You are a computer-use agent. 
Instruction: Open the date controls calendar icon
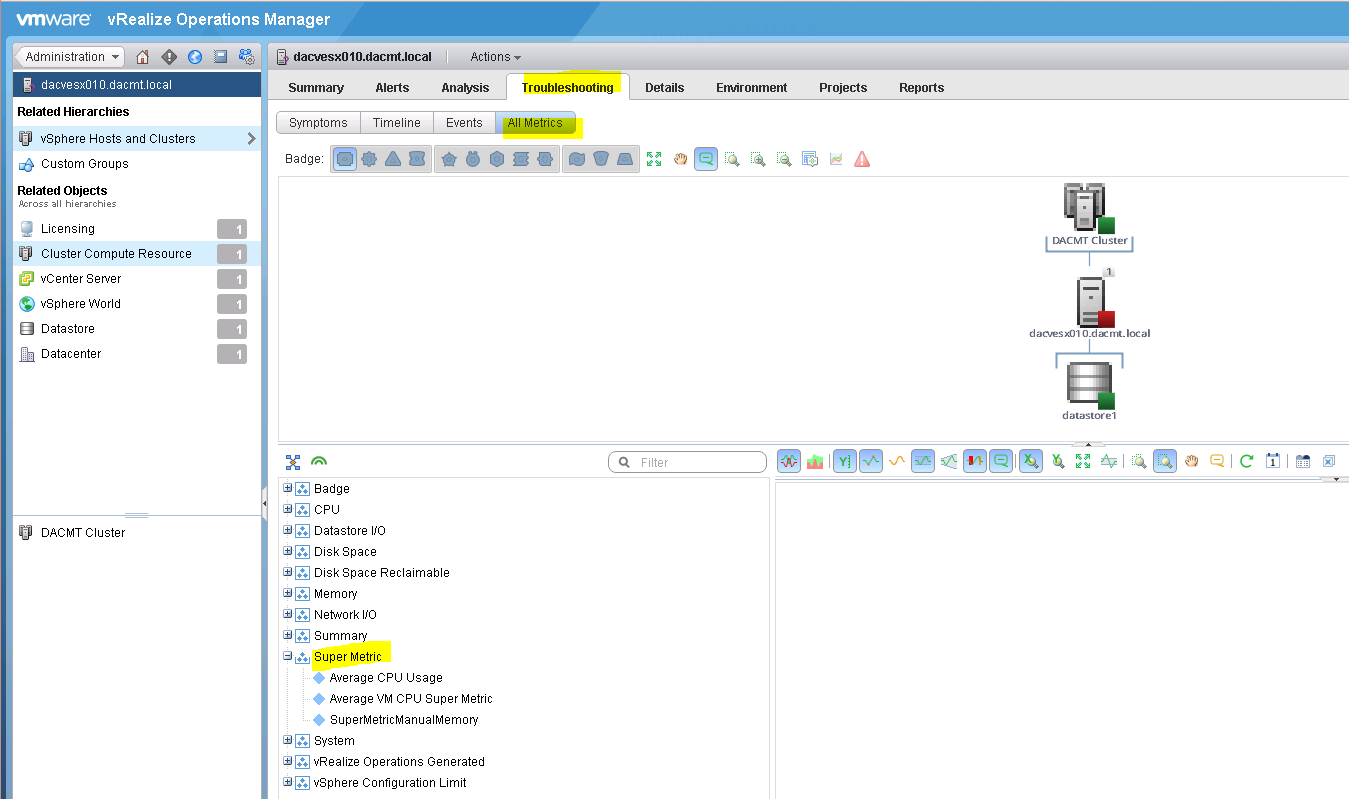click(1272, 461)
